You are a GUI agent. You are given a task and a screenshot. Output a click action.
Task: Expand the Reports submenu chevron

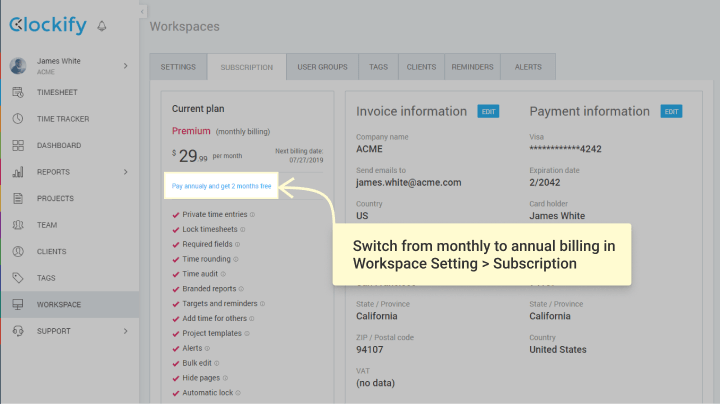coord(126,172)
